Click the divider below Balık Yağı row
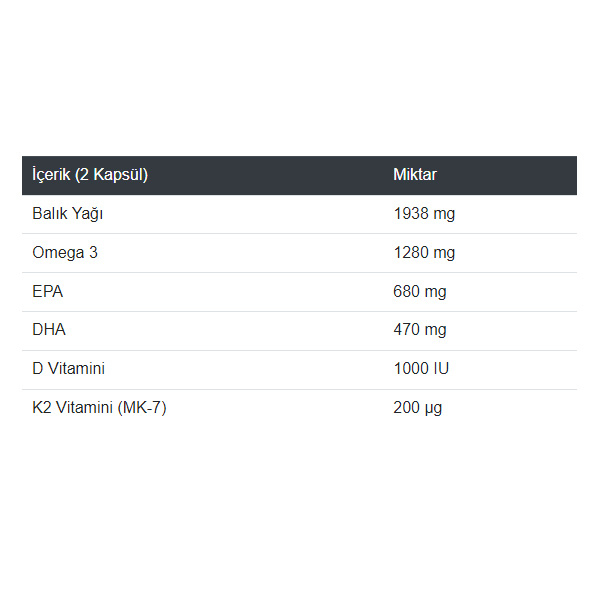This screenshot has height=600, width=600. coord(299,233)
